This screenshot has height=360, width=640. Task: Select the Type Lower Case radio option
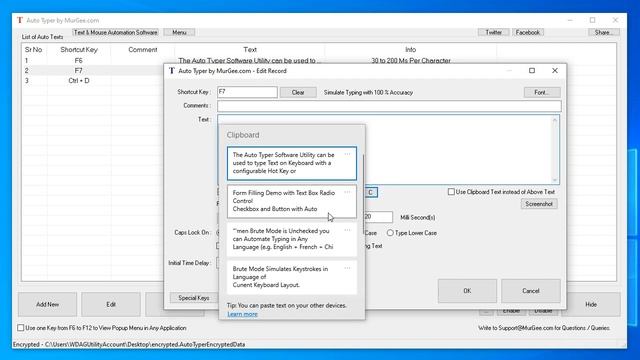390,233
